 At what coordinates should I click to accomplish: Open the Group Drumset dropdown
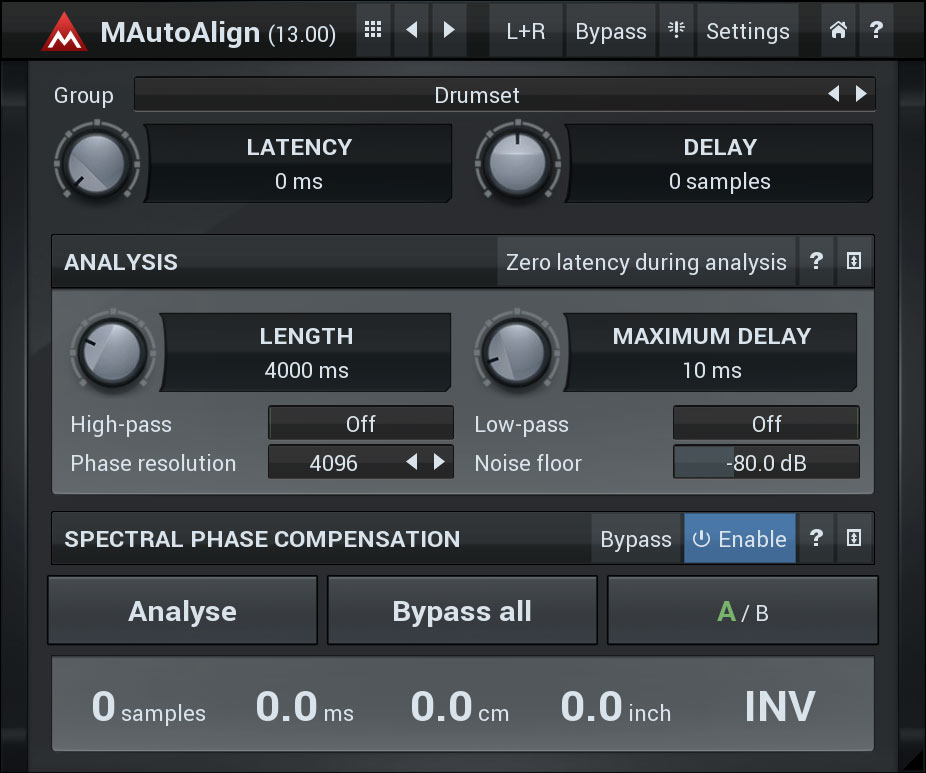coord(477,95)
